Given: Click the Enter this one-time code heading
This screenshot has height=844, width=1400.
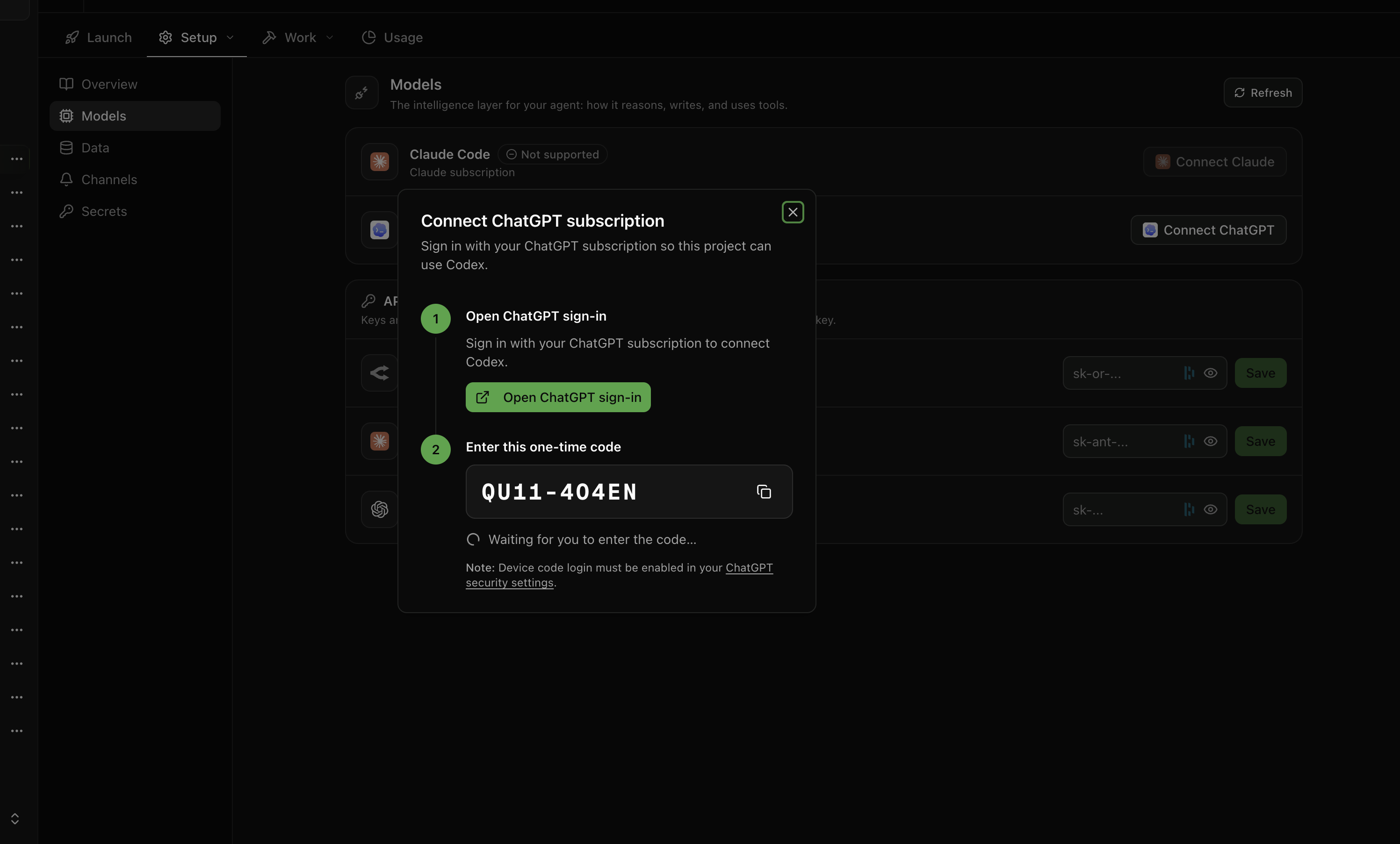Looking at the screenshot, I should (x=543, y=447).
